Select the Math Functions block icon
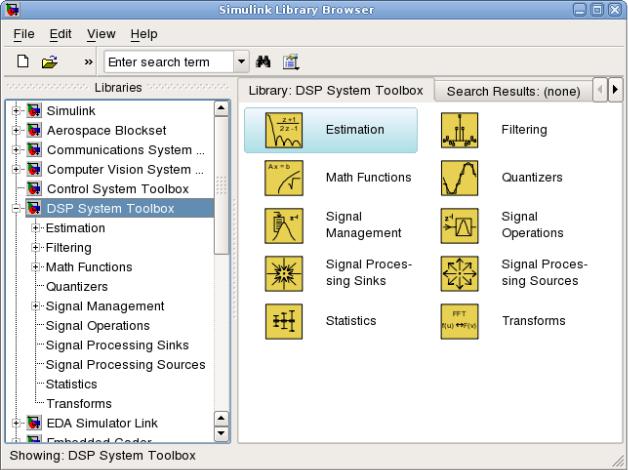Image resolution: width=628 pixels, height=470 pixels. click(x=284, y=178)
